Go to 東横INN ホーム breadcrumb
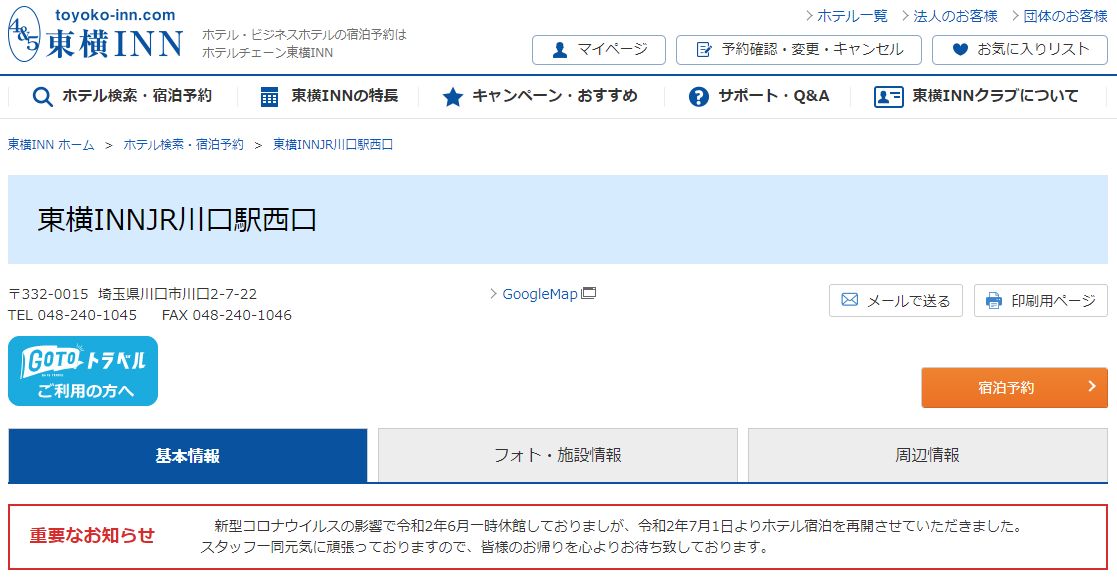The width and height of the screenshot is (1117, 588). pyautogui.click(x=51, y=145)
